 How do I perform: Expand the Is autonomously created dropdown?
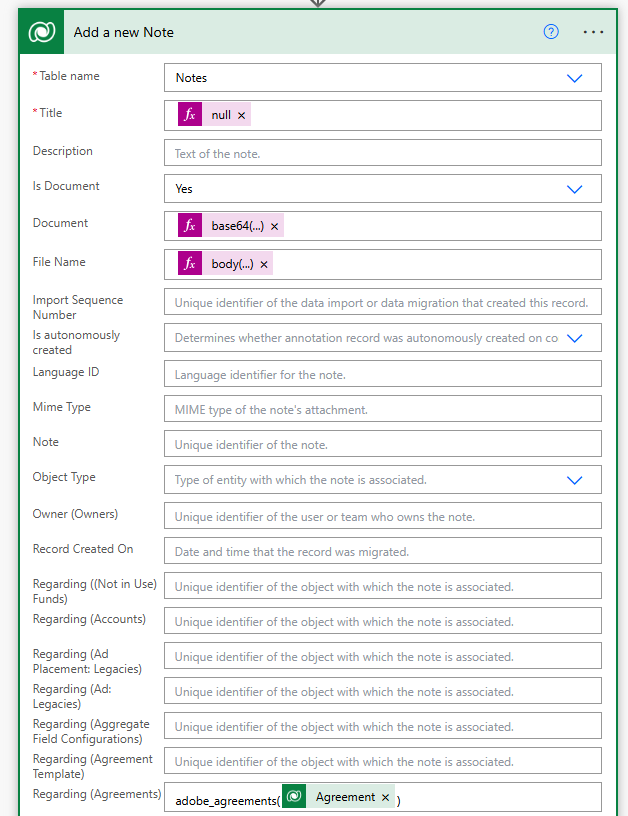pyautogui.click(x=574, y=338)
